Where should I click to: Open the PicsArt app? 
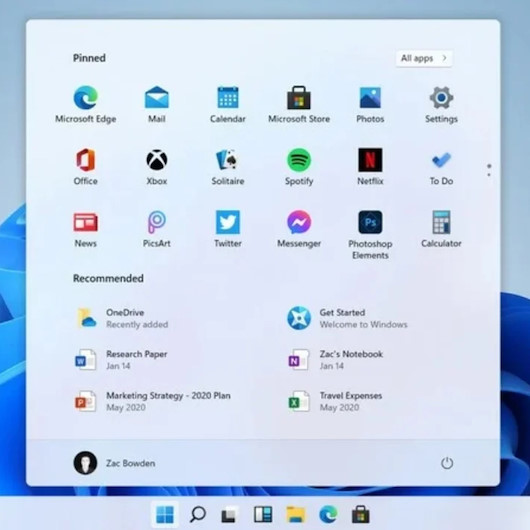coord(156,229)
